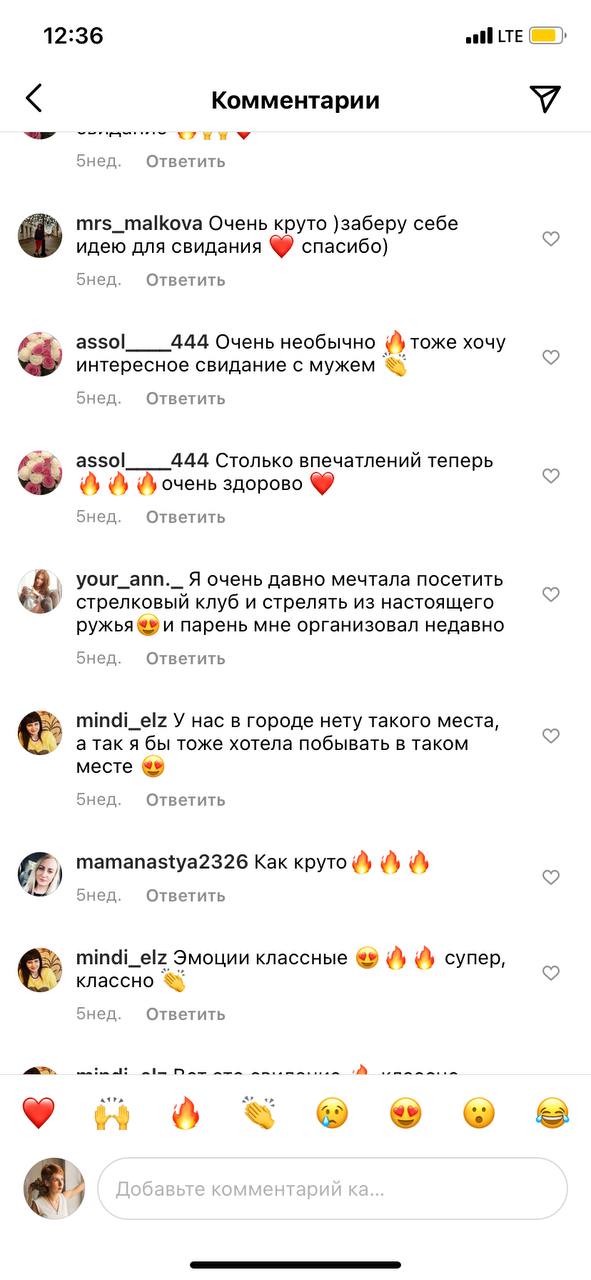Insert the laughing tears quick emoji
The image size is (591, 1280).
click(x=552, y=1112)
